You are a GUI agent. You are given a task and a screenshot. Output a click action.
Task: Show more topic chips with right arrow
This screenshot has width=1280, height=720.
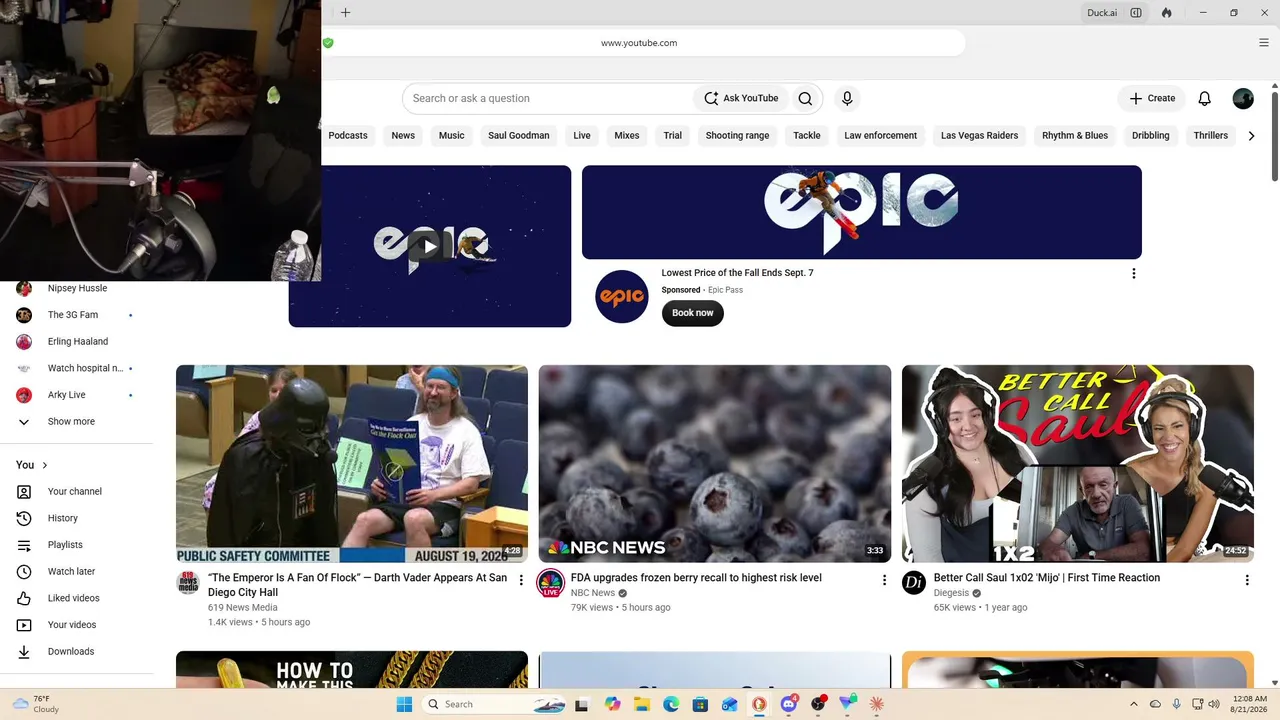coord(1251,136)
